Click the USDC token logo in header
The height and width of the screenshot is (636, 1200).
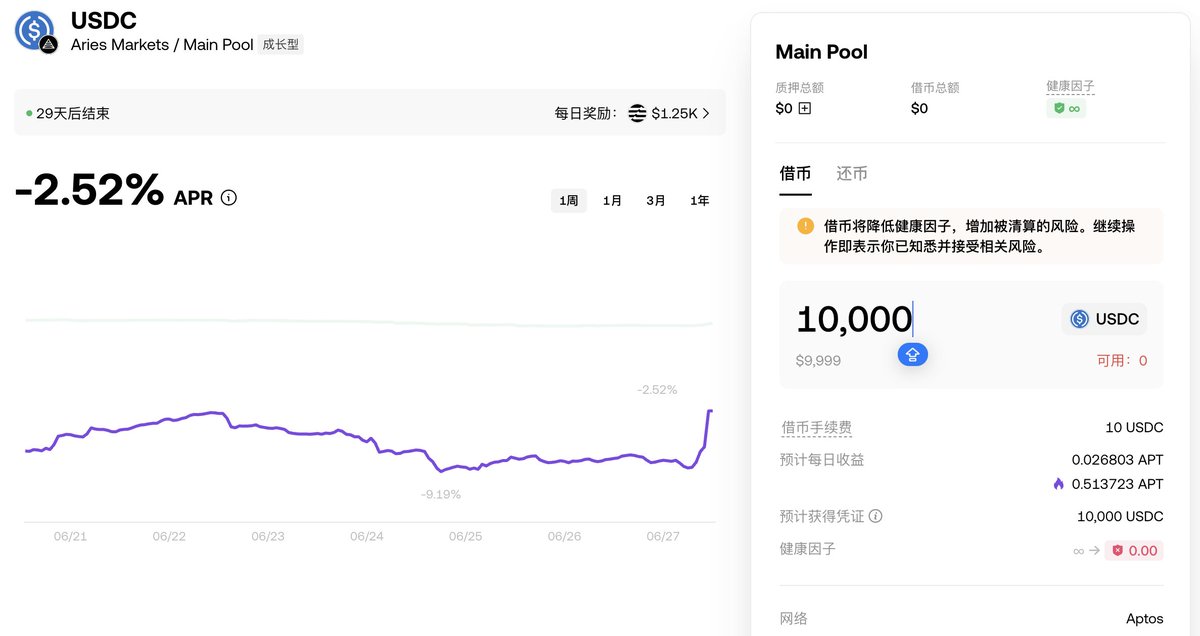pos(34,31)
